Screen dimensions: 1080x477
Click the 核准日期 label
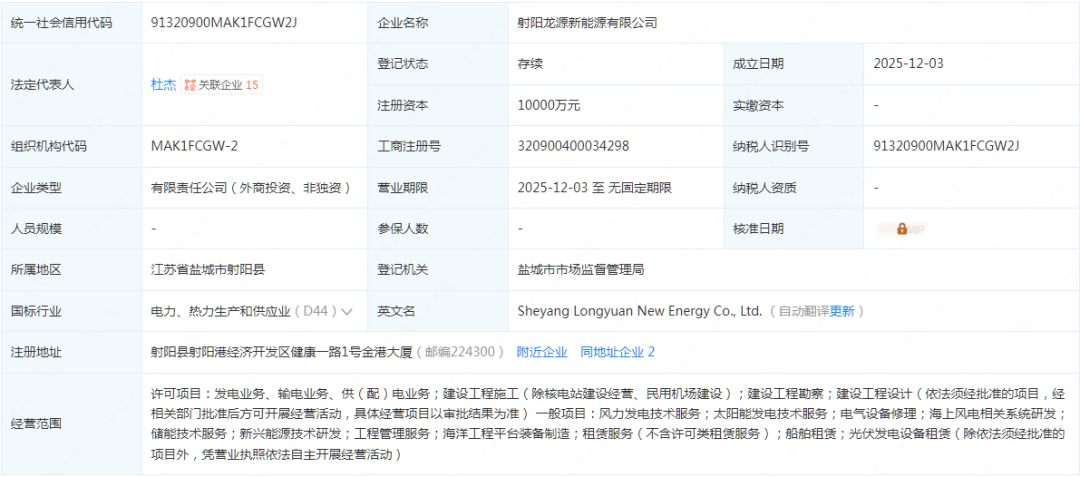click(x=758, y=229)
